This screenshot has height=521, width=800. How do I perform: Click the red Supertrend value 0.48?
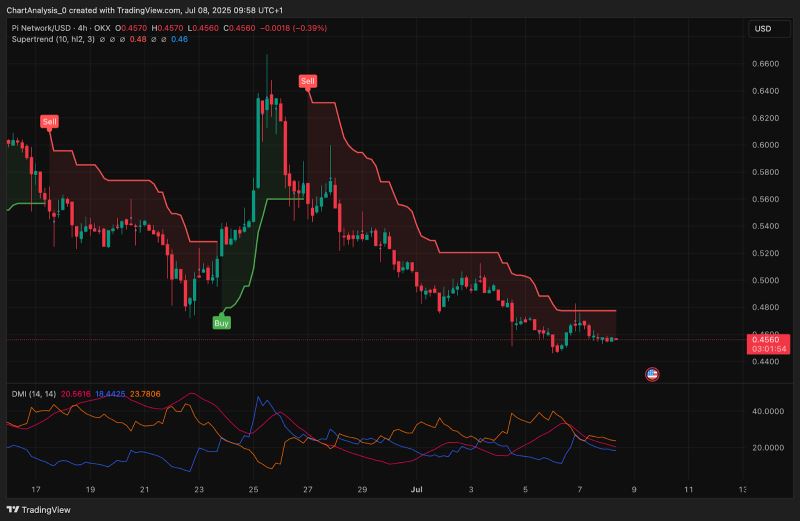(x=153, y=38)
